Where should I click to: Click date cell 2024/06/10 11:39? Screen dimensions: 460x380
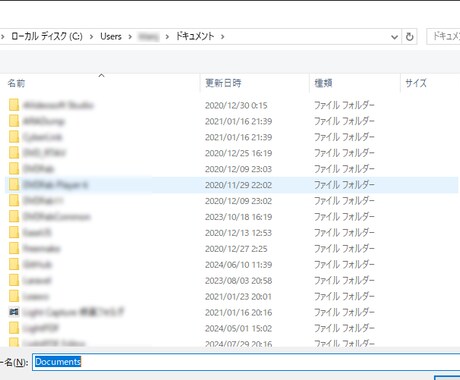click(238, 265)
